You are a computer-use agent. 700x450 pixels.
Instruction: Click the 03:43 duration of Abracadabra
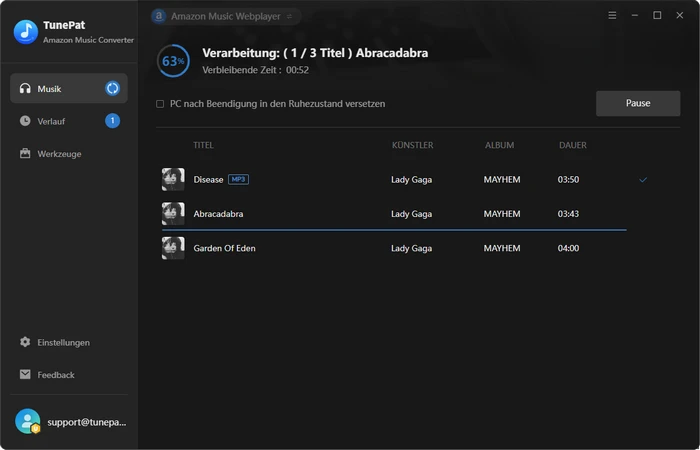[x=568, y=214]
